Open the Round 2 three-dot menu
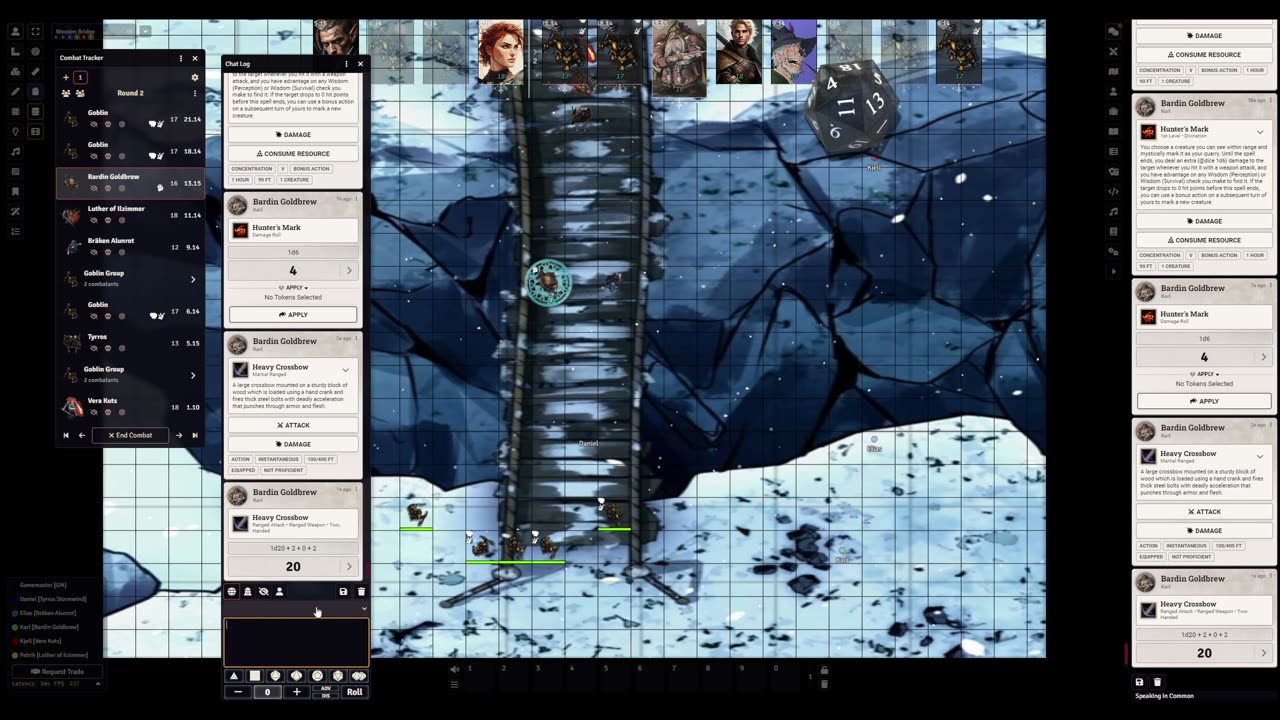 (x=195, y=93)
